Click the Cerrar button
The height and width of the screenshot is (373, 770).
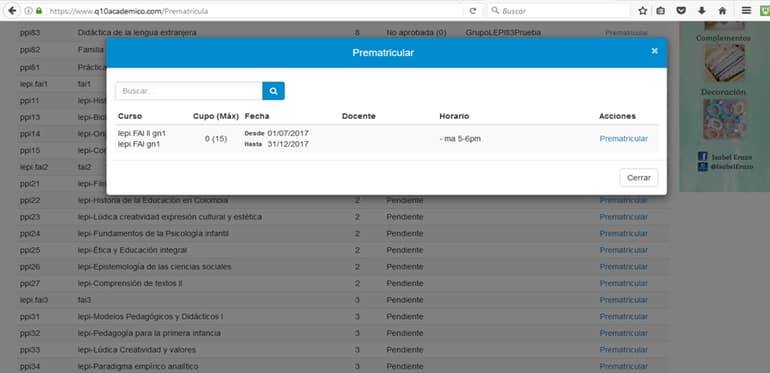[x=639, y=178]
